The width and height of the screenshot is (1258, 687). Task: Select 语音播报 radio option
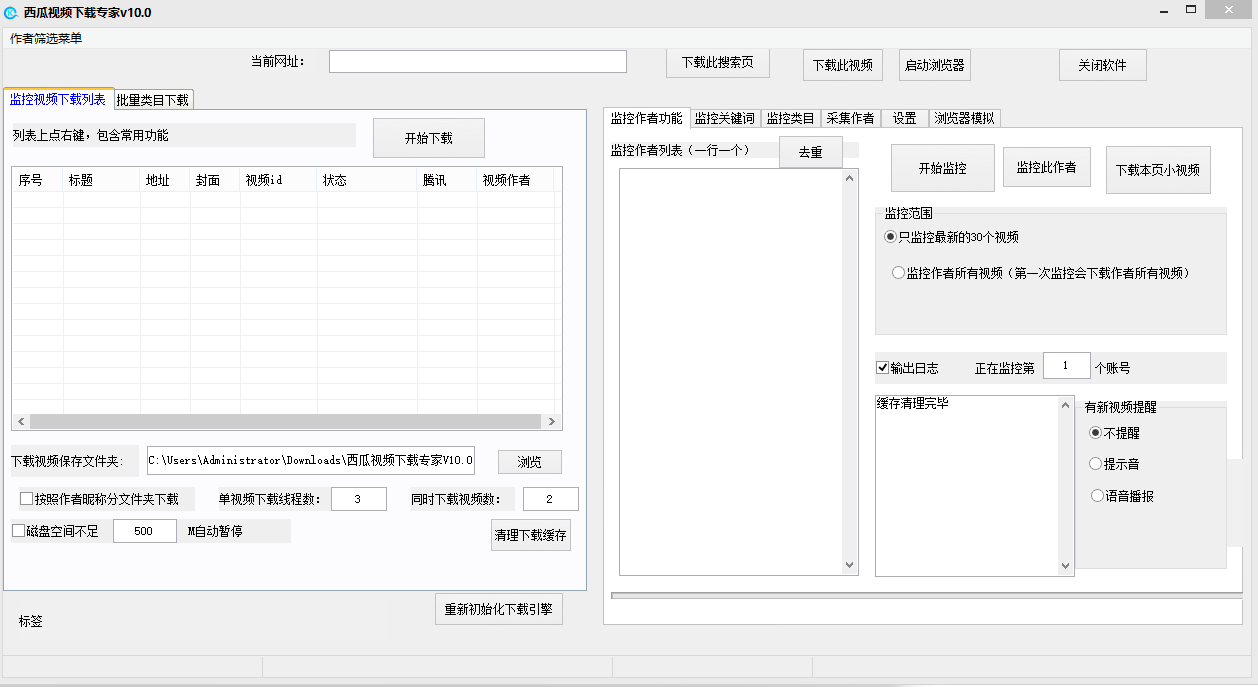click(x=1121, y=495)
